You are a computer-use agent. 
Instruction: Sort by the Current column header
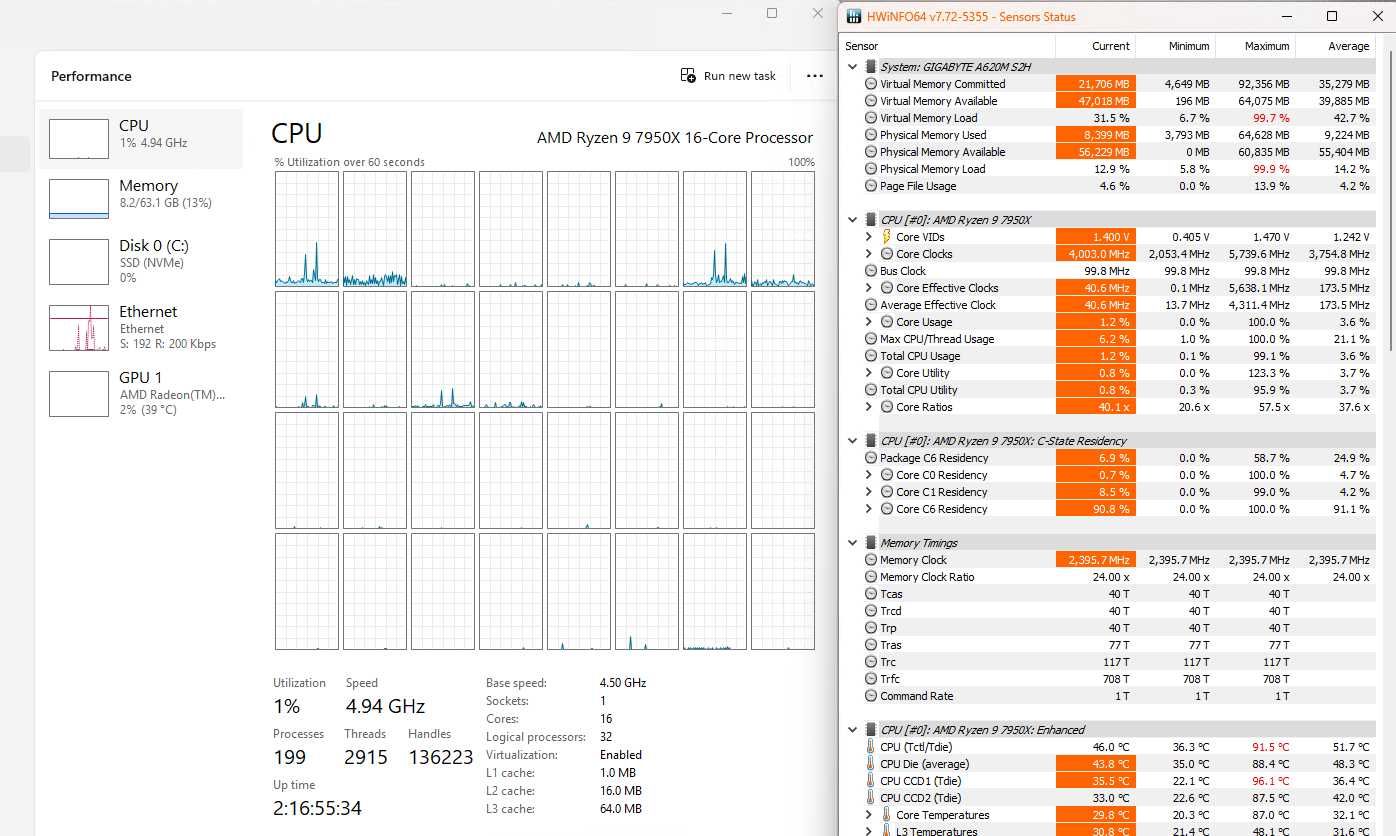click(1095, 46)
